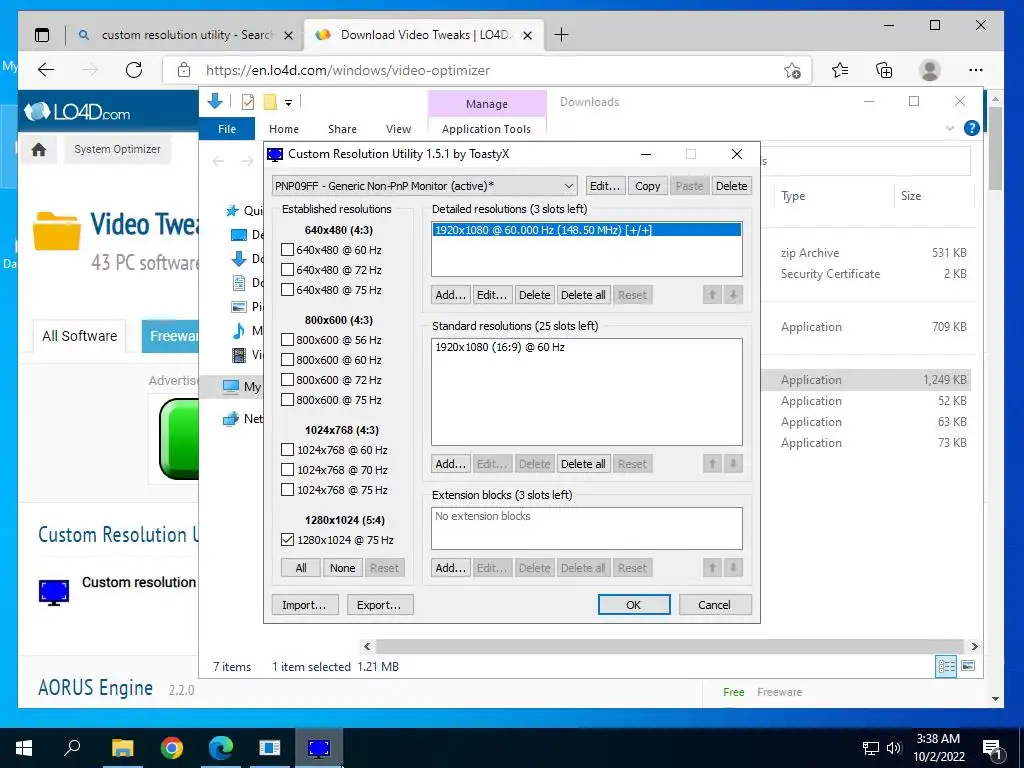Image resolution: width=1024 pixels, height=768 pixels.
Task: Click the All established resolutions button
Action: click(x=301, y=568)
